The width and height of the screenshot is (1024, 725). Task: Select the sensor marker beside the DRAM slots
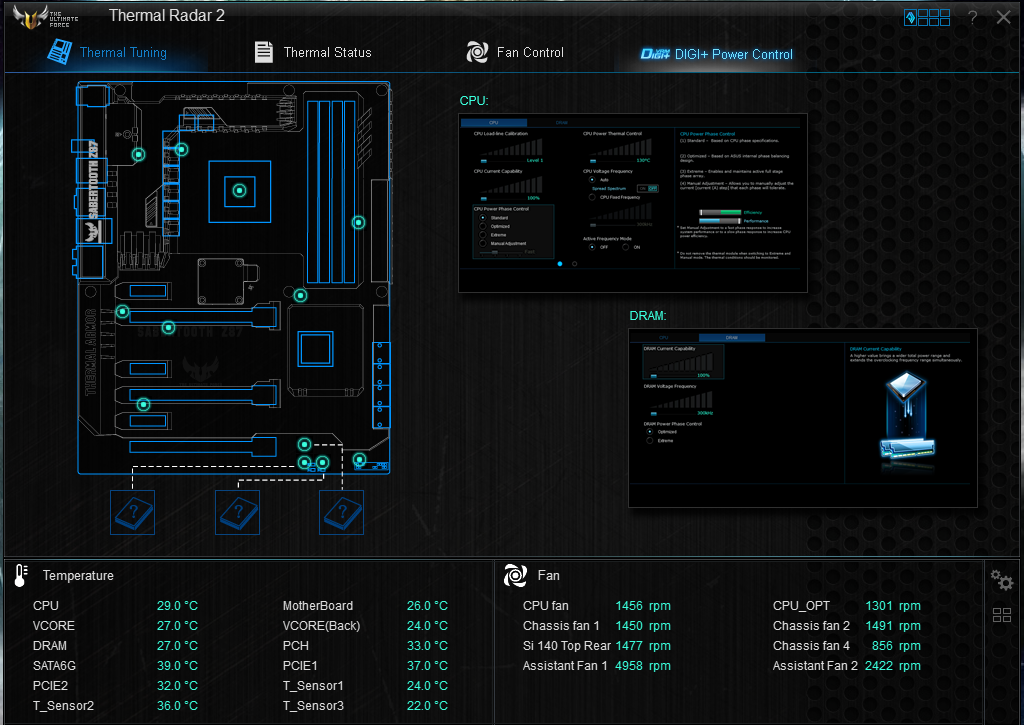359,223
